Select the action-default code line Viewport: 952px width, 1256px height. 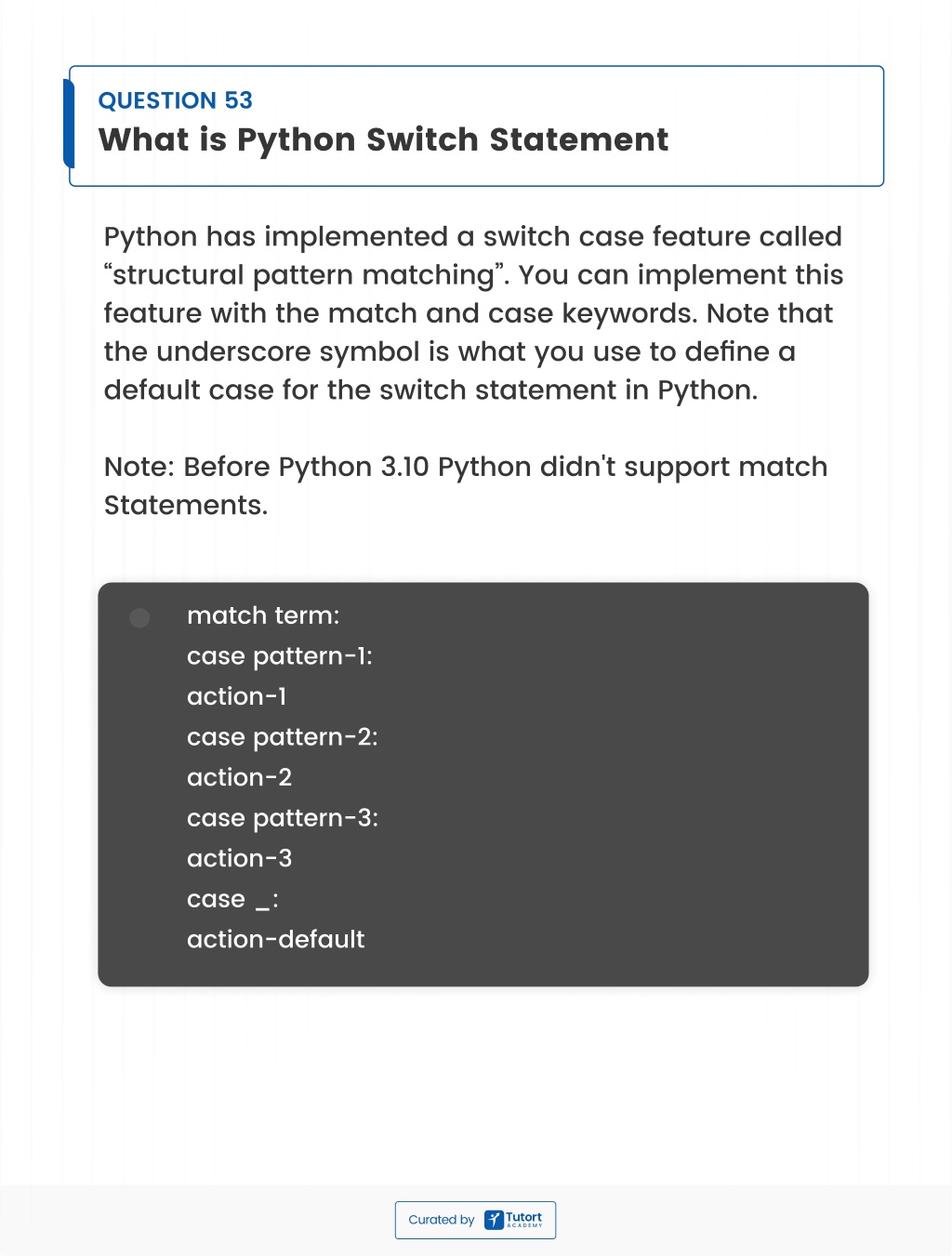[x=276, y=939]
